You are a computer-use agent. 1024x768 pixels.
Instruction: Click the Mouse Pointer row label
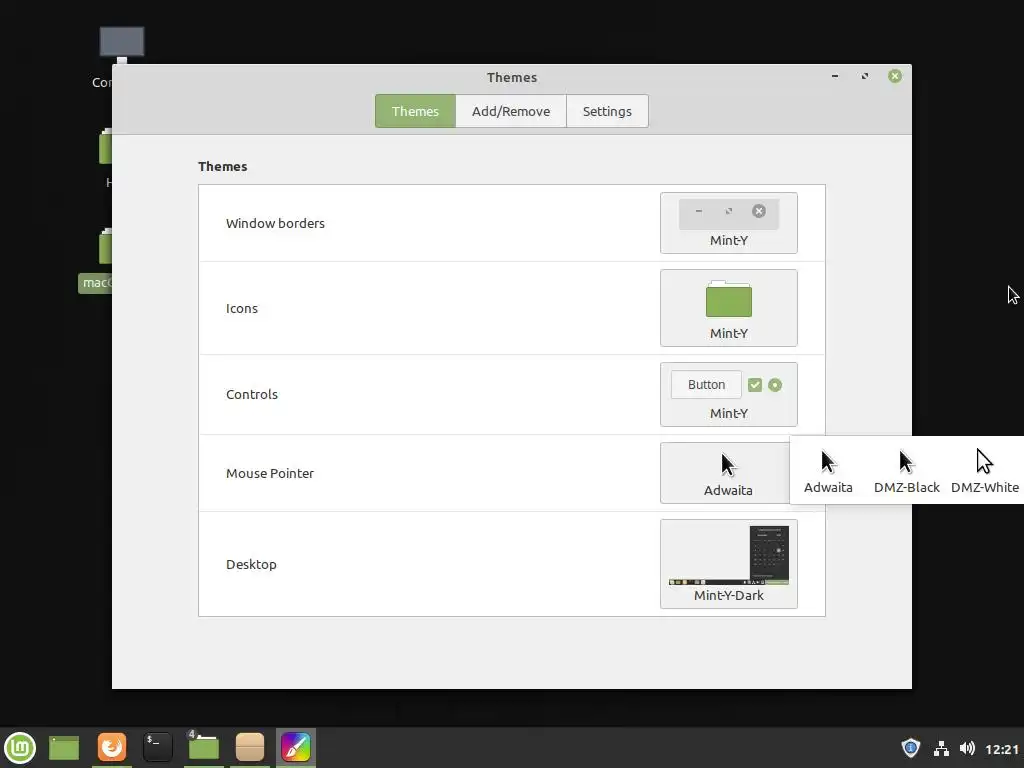point(270,473)
